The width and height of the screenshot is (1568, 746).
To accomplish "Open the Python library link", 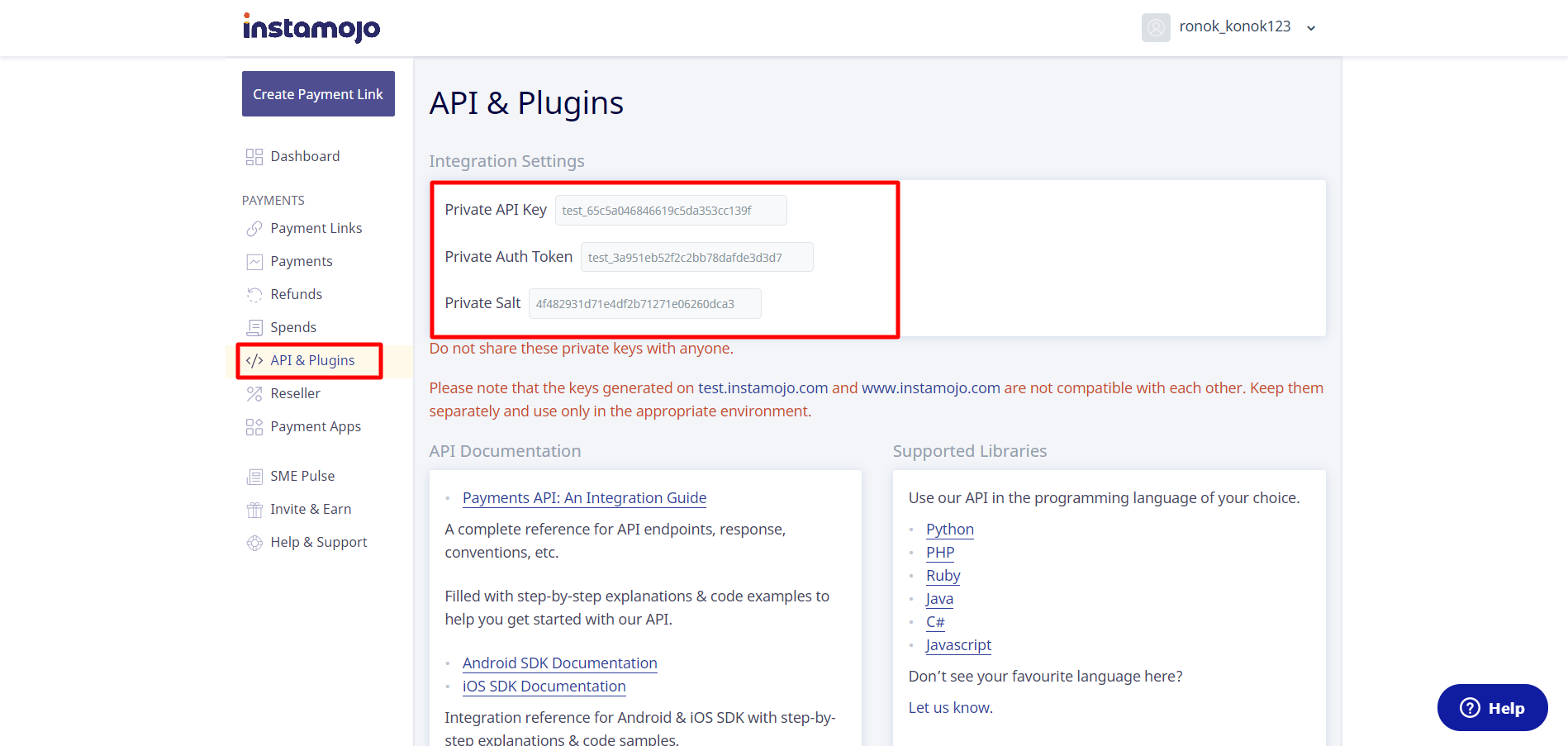I will tap(949, 530).
